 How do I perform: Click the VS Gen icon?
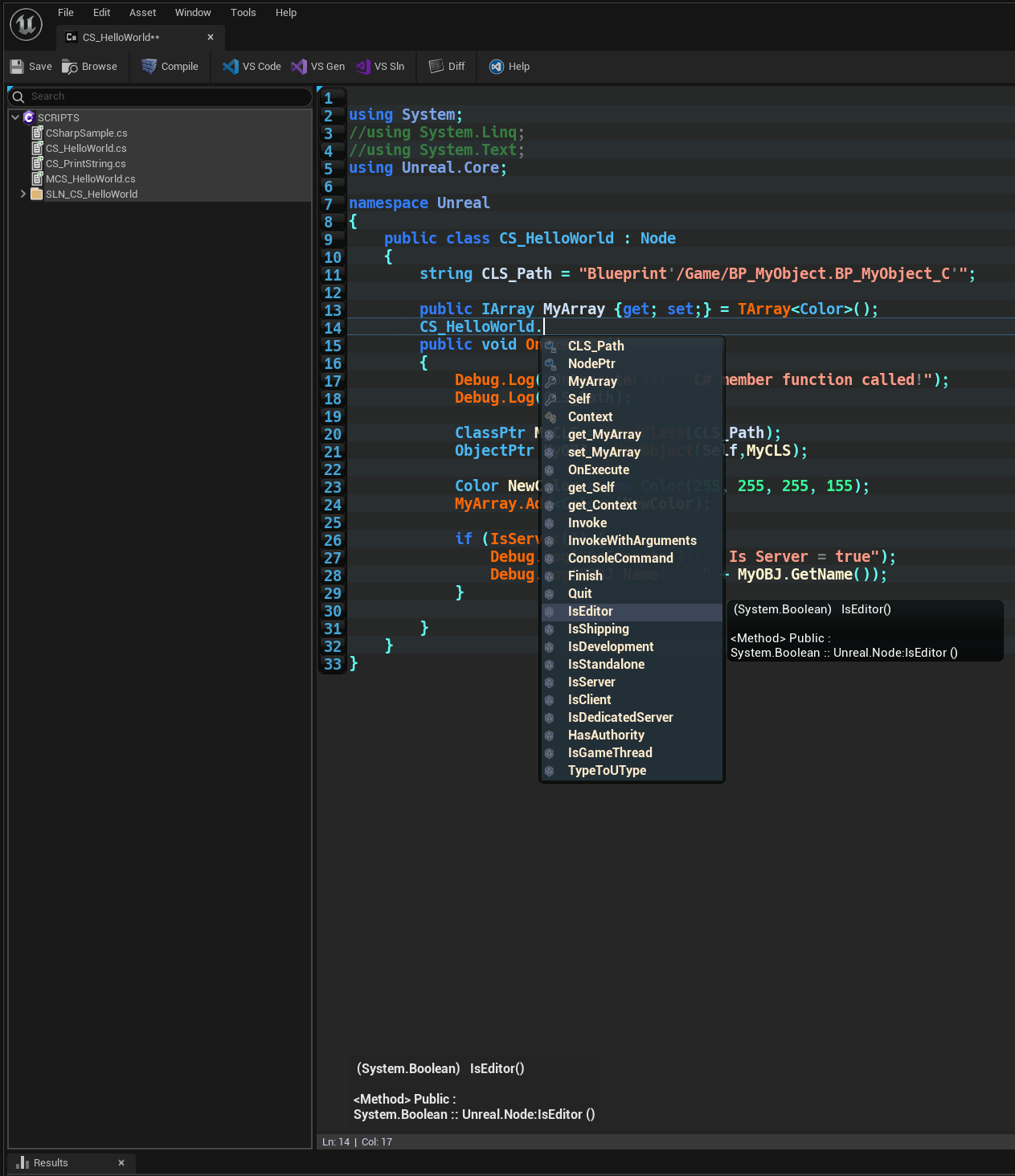pyautogui.click(x=299, y=67)
